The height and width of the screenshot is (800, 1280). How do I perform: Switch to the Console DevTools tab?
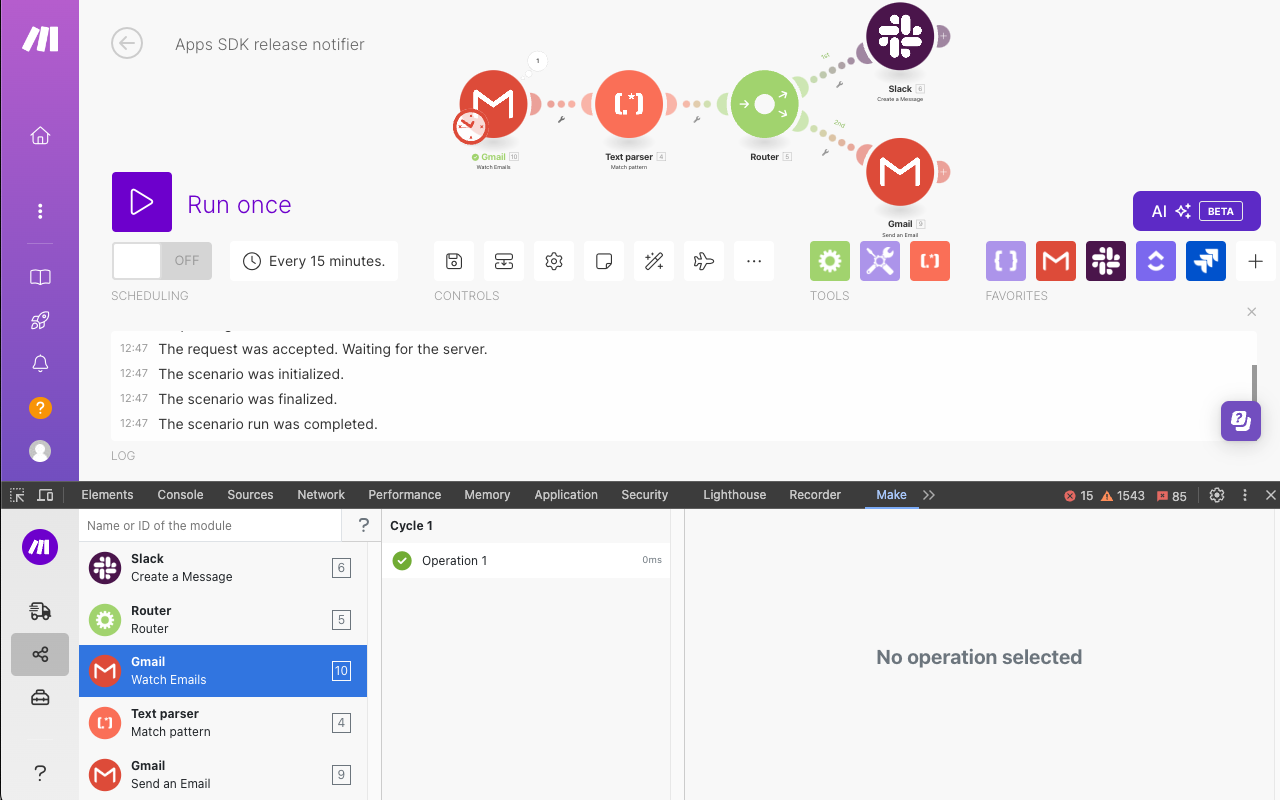180,495
